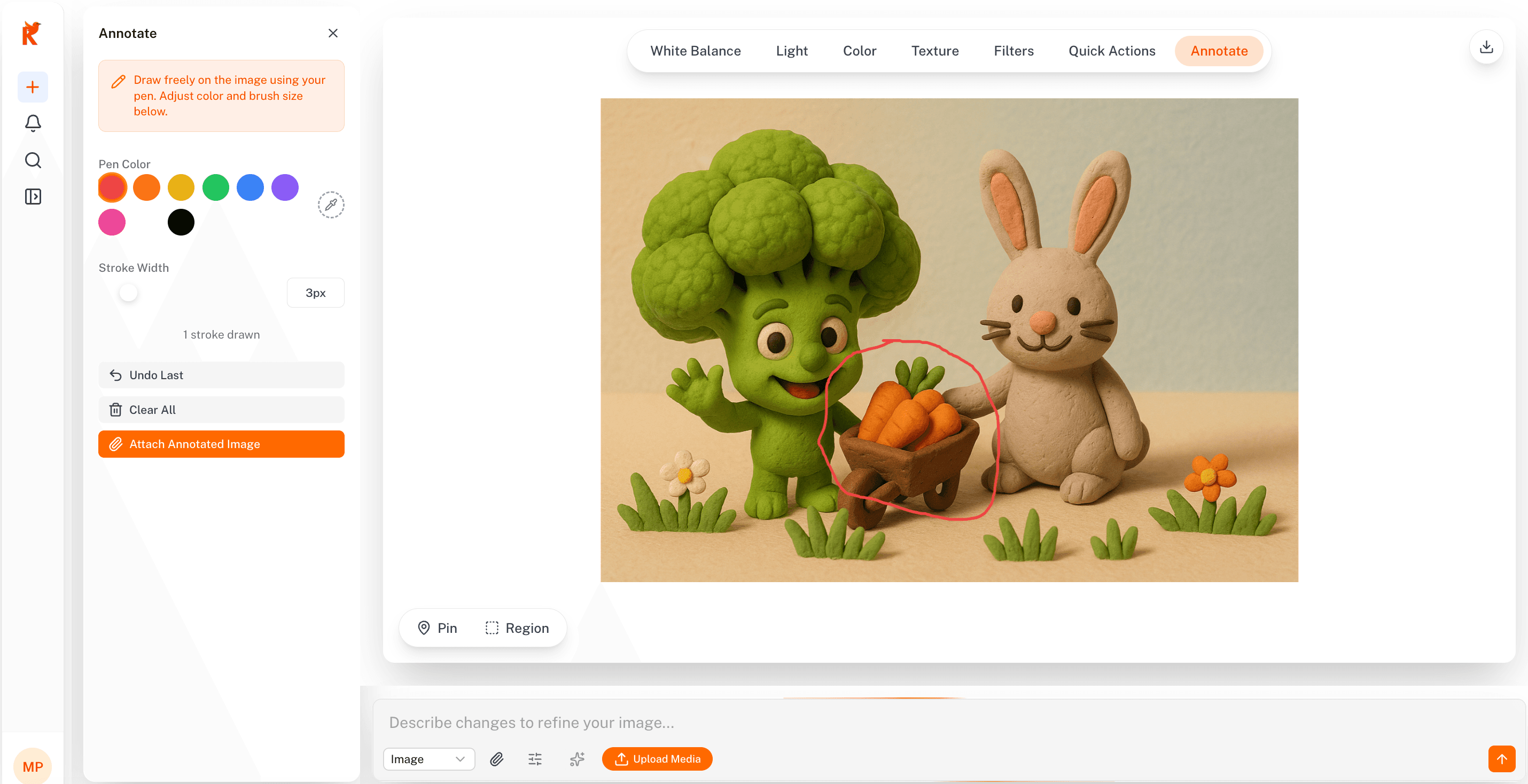
Task: Click the Undo Last button
Action: click(x=221, y=375)
